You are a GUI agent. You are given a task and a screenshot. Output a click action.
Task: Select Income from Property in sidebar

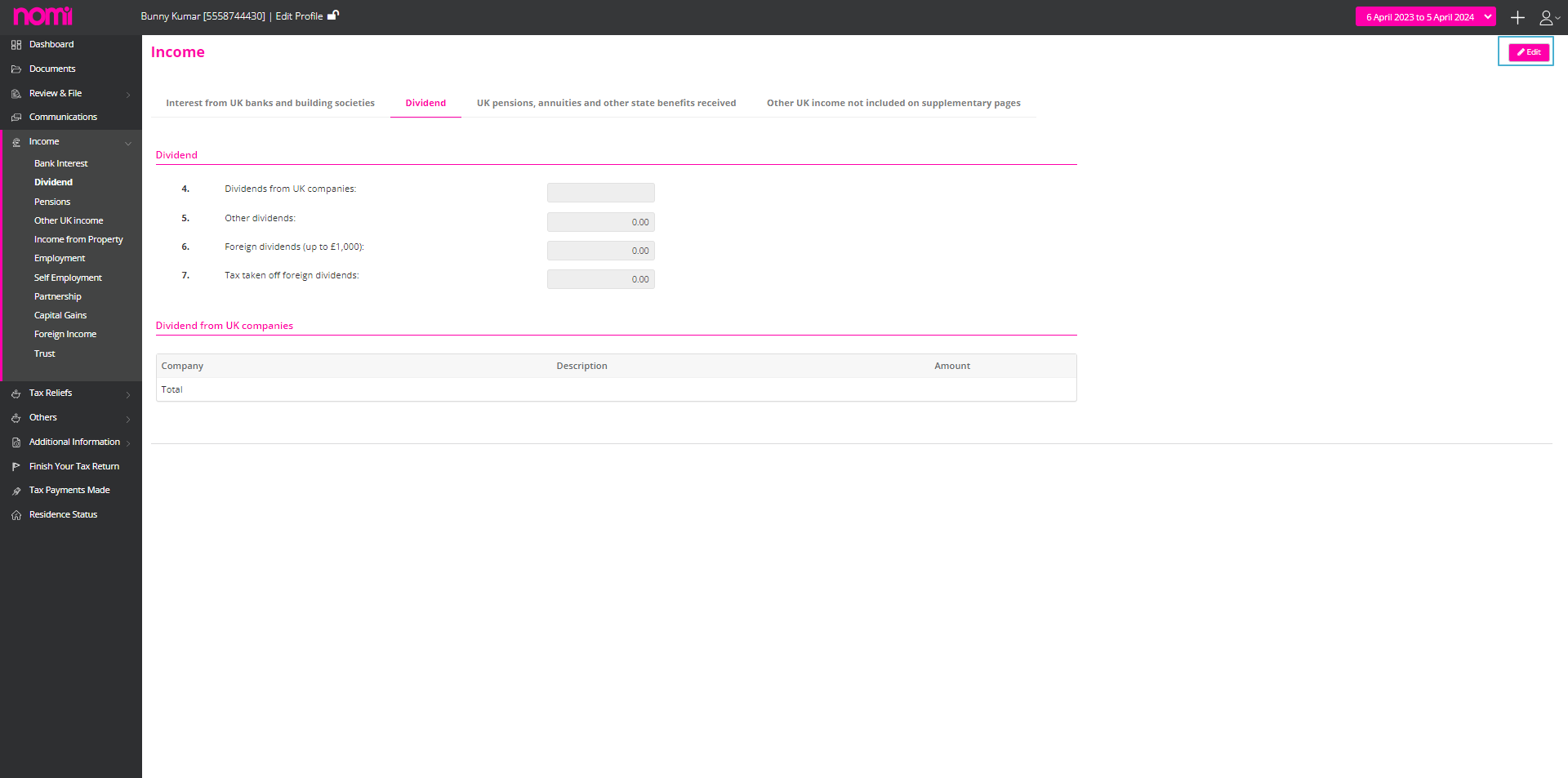(78, 240)
